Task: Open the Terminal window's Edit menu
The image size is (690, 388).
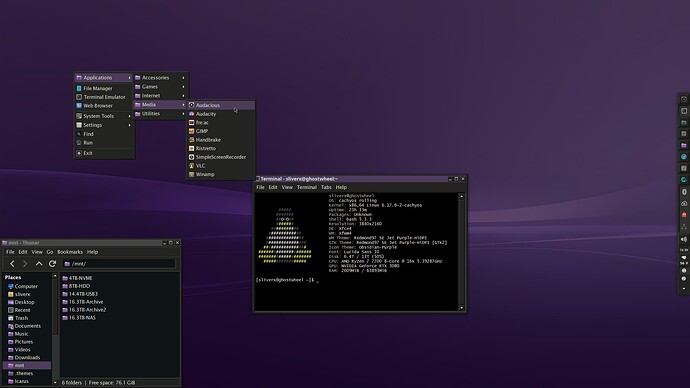Action: pos(273,187)
